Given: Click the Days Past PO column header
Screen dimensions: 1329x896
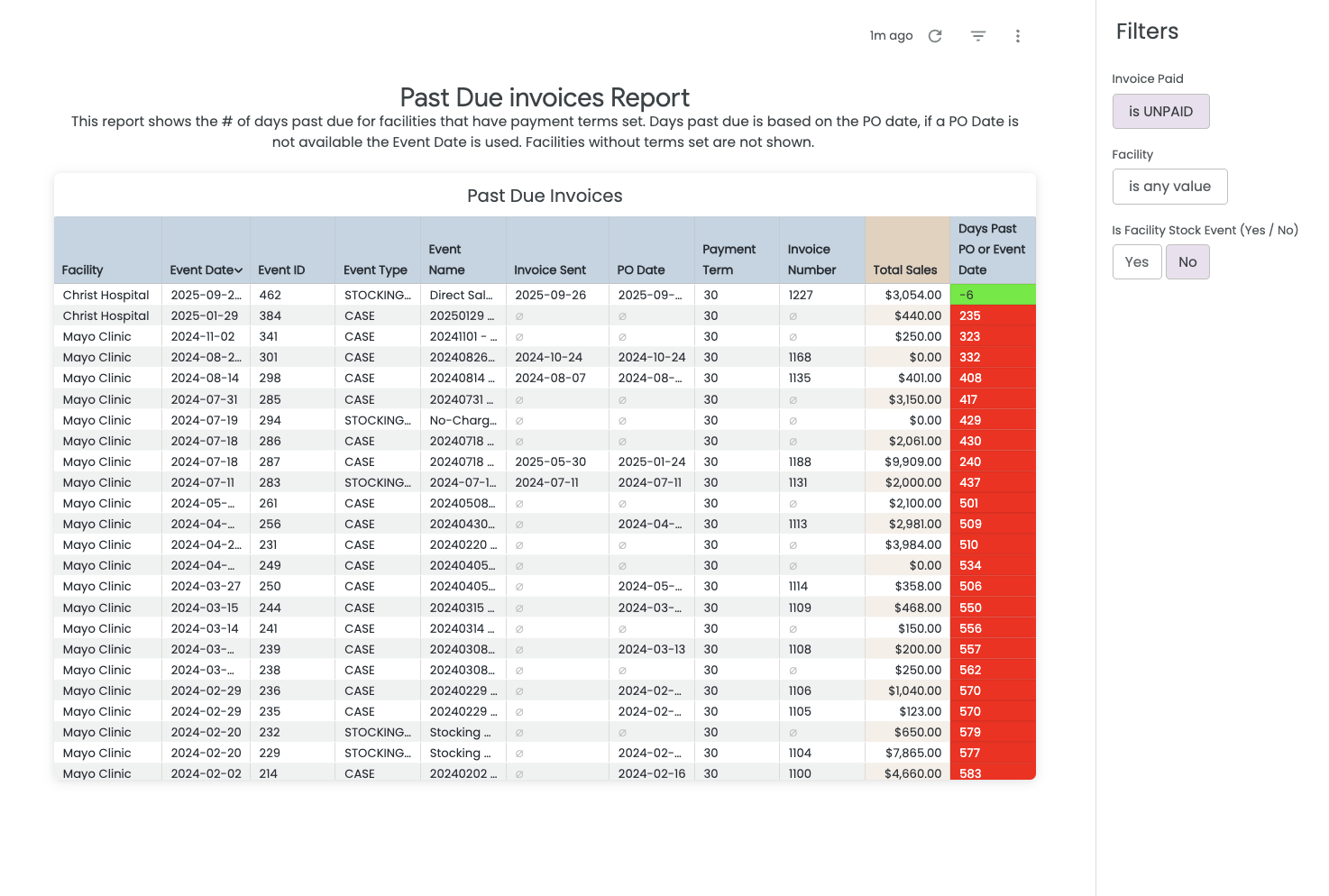Looking at the screenshot, I should (x=991, y=250).
